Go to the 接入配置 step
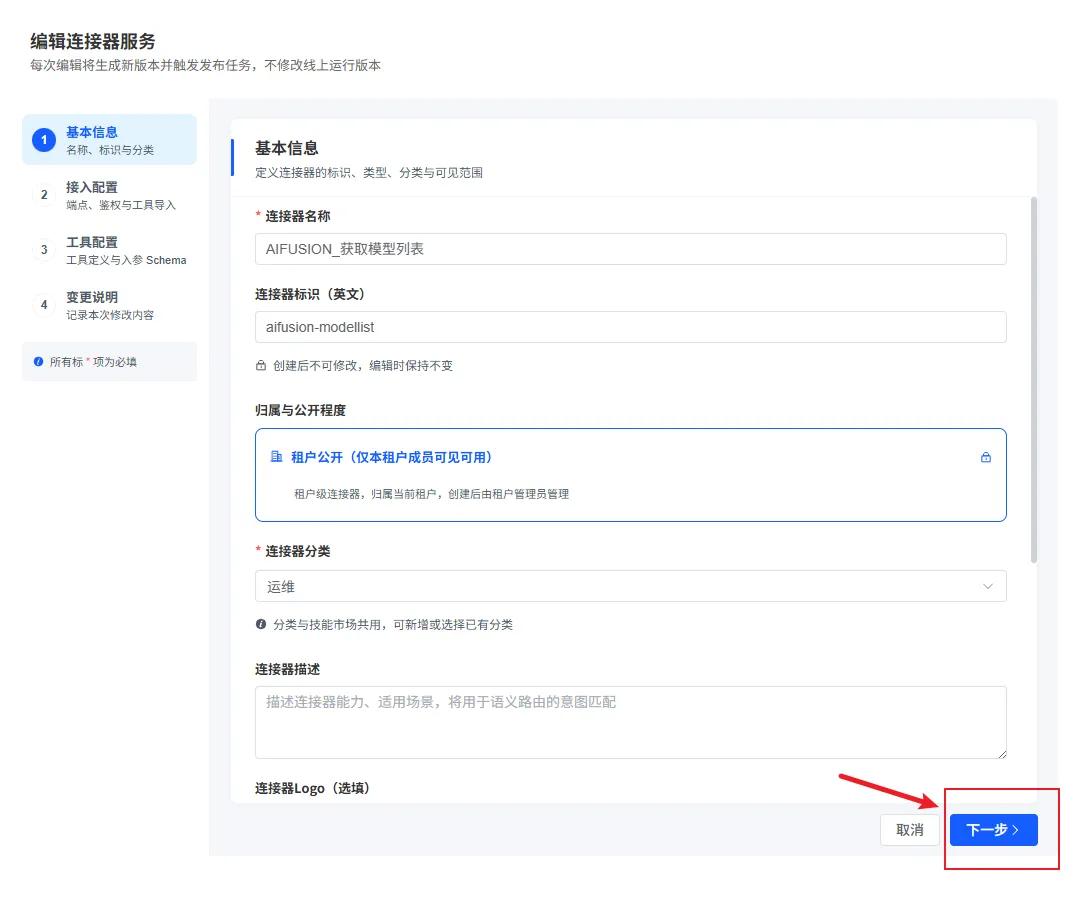This screenshot has width=1074, height=909. coord(110,195)
